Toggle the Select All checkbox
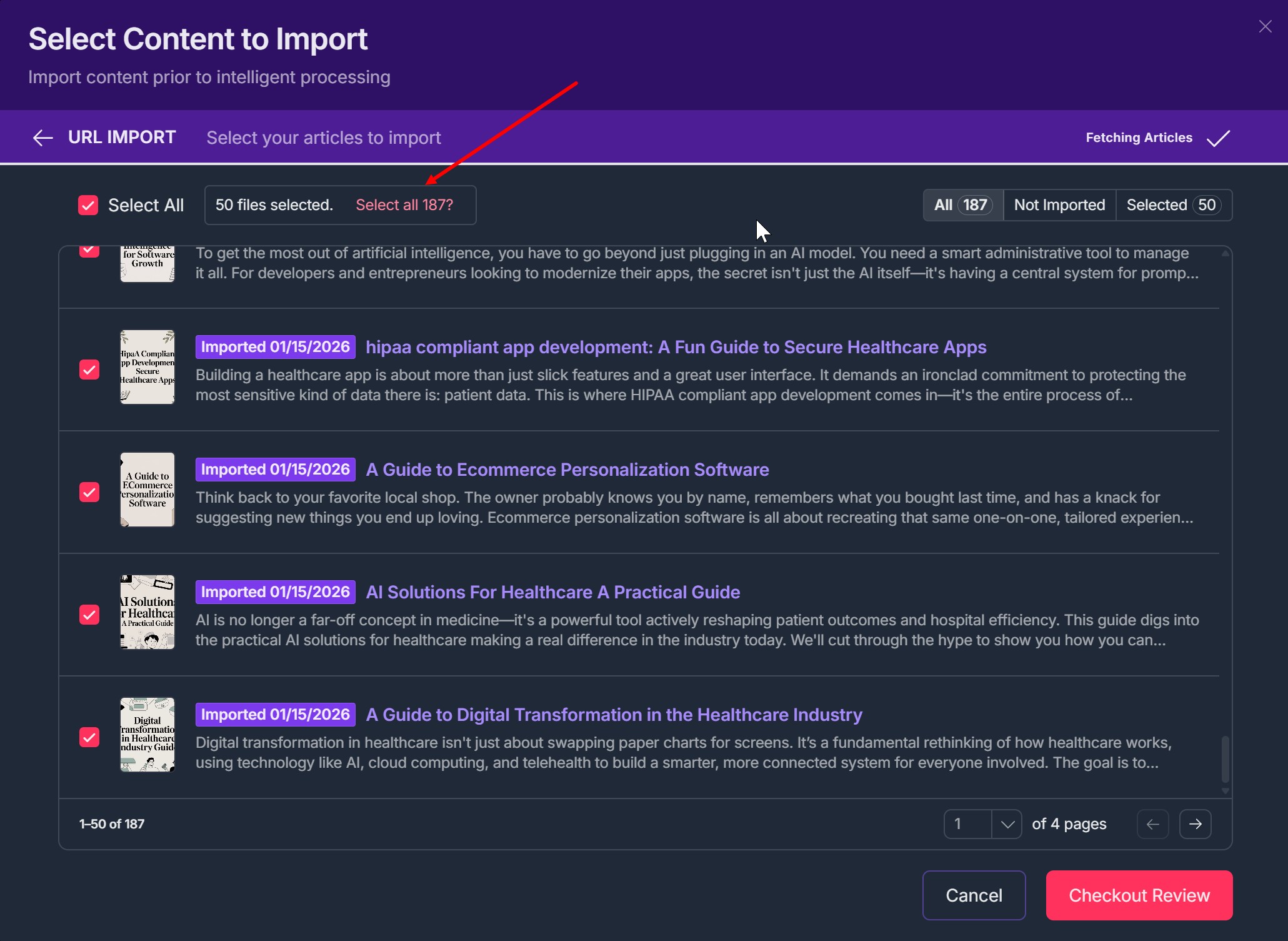The width and height of the screenshot is (1288, 941). 88,205
